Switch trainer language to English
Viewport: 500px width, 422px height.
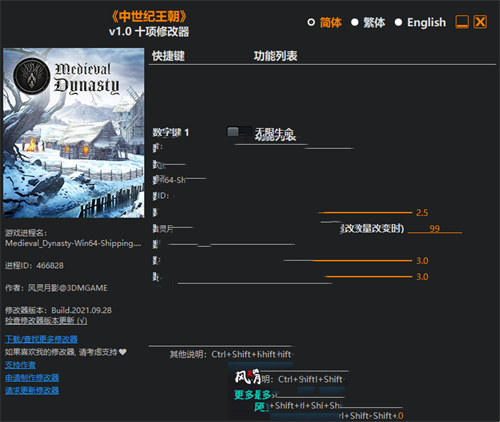pyautogui.click(x=398, y=22)
